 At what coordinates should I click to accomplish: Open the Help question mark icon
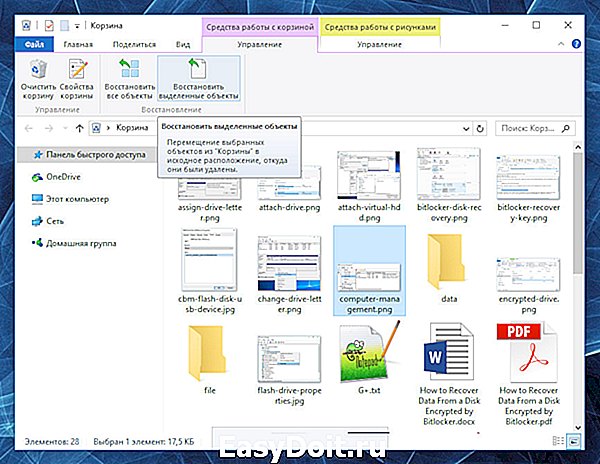click(576, 44)
